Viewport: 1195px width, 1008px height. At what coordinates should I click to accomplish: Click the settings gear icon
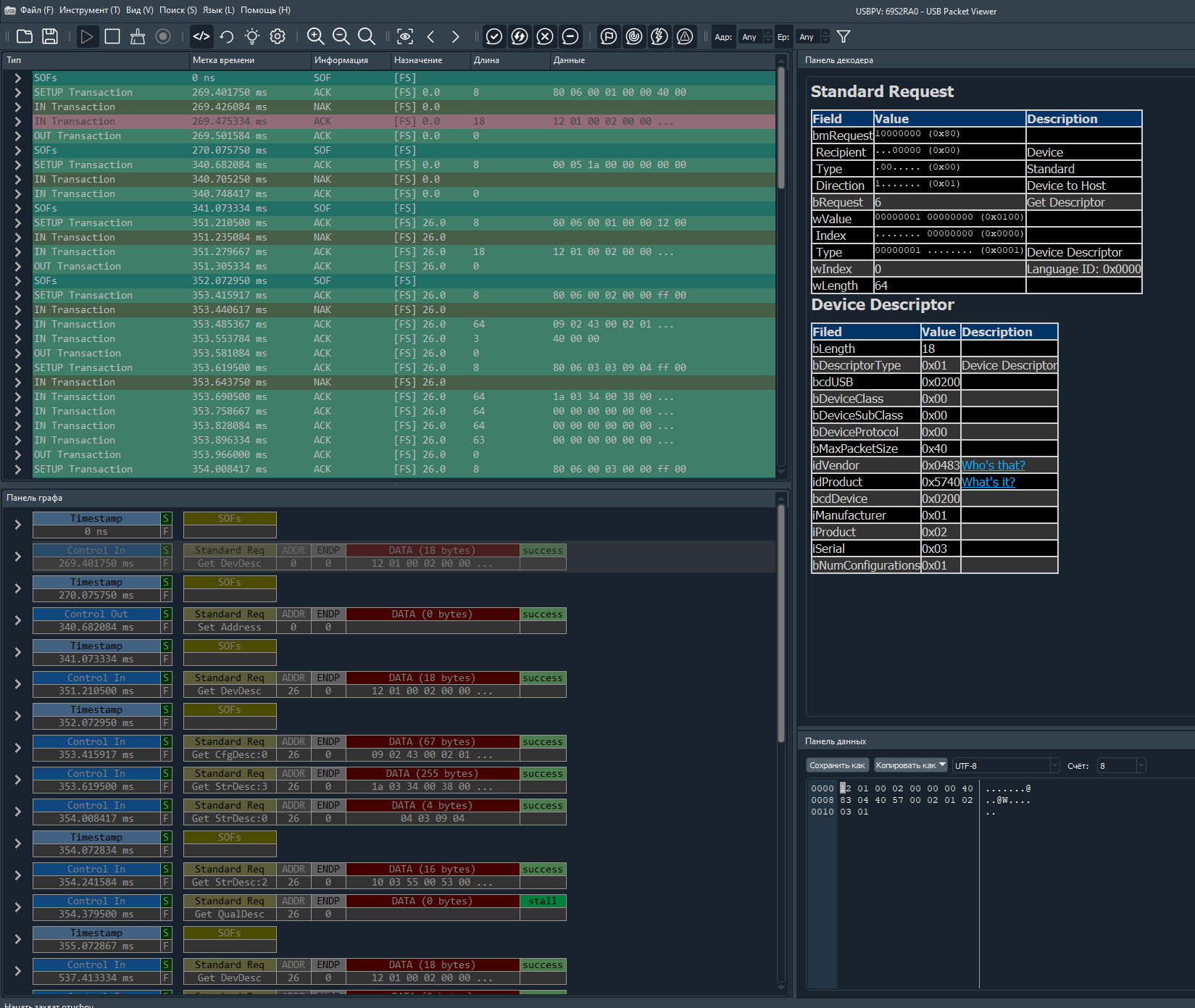pyautogui.click(x=278, y=36)
